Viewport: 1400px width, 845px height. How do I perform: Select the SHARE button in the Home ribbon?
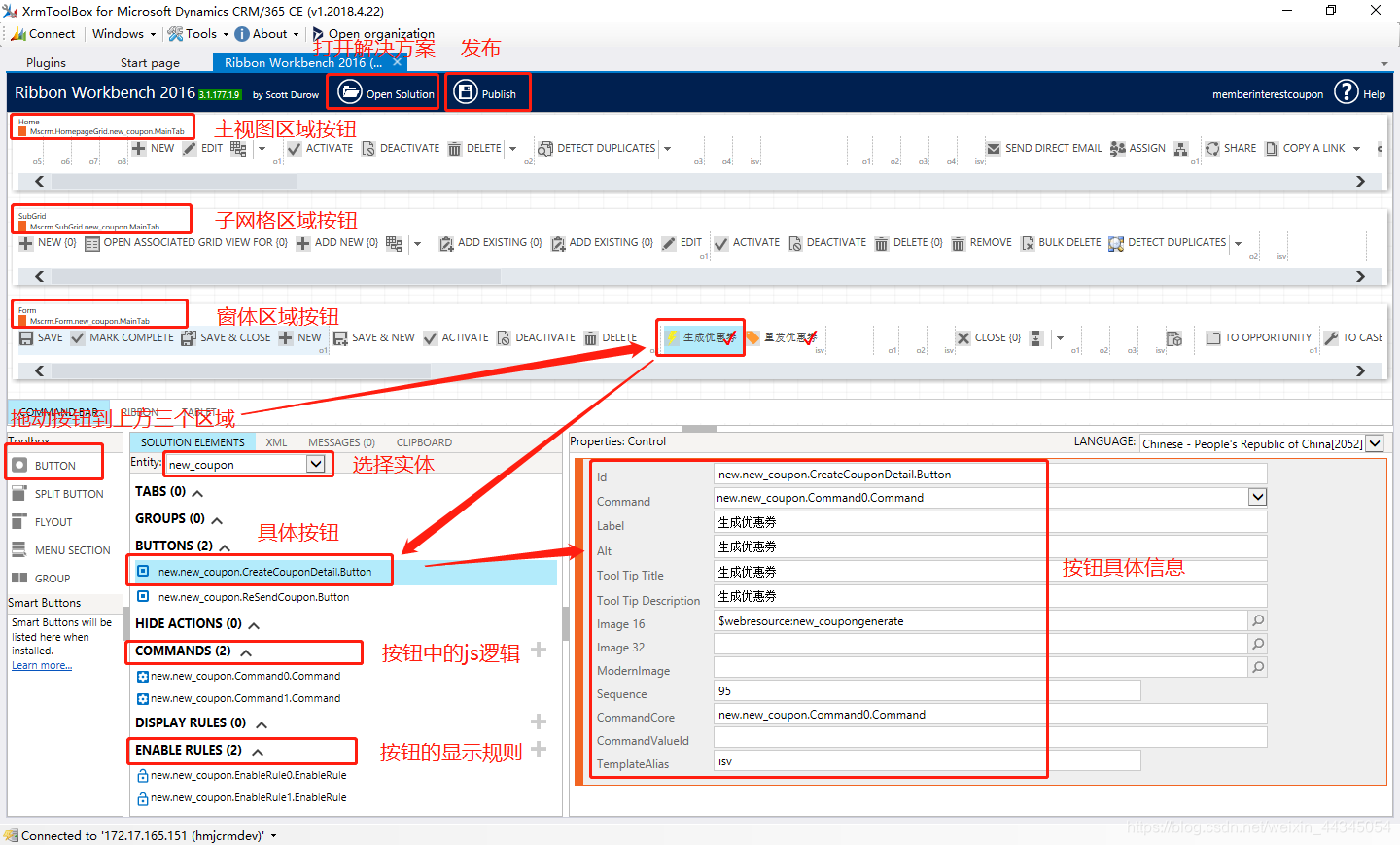(1231, 149)
